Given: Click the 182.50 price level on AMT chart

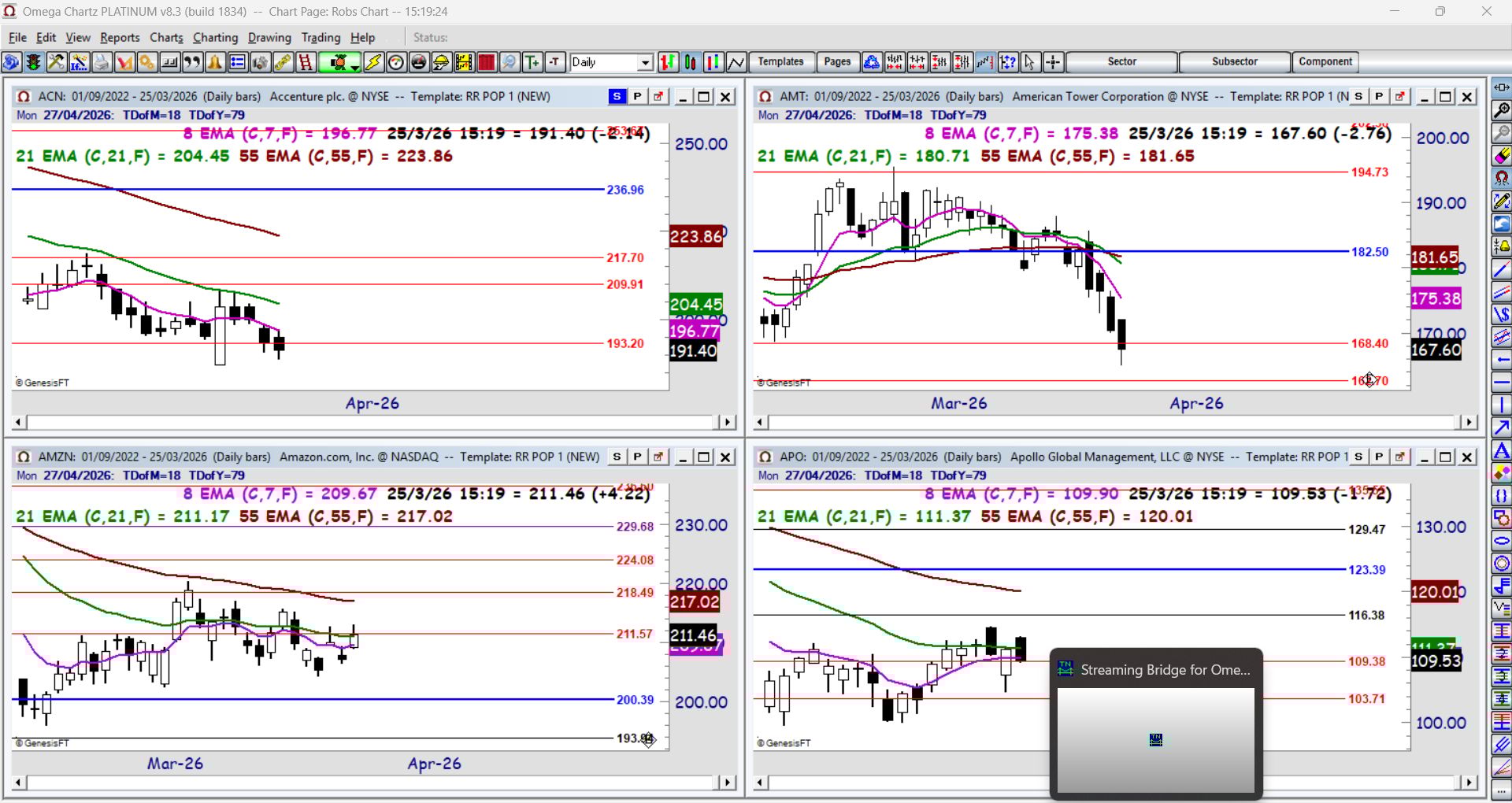Looking at the screenshot, I should coord(1369,252).
